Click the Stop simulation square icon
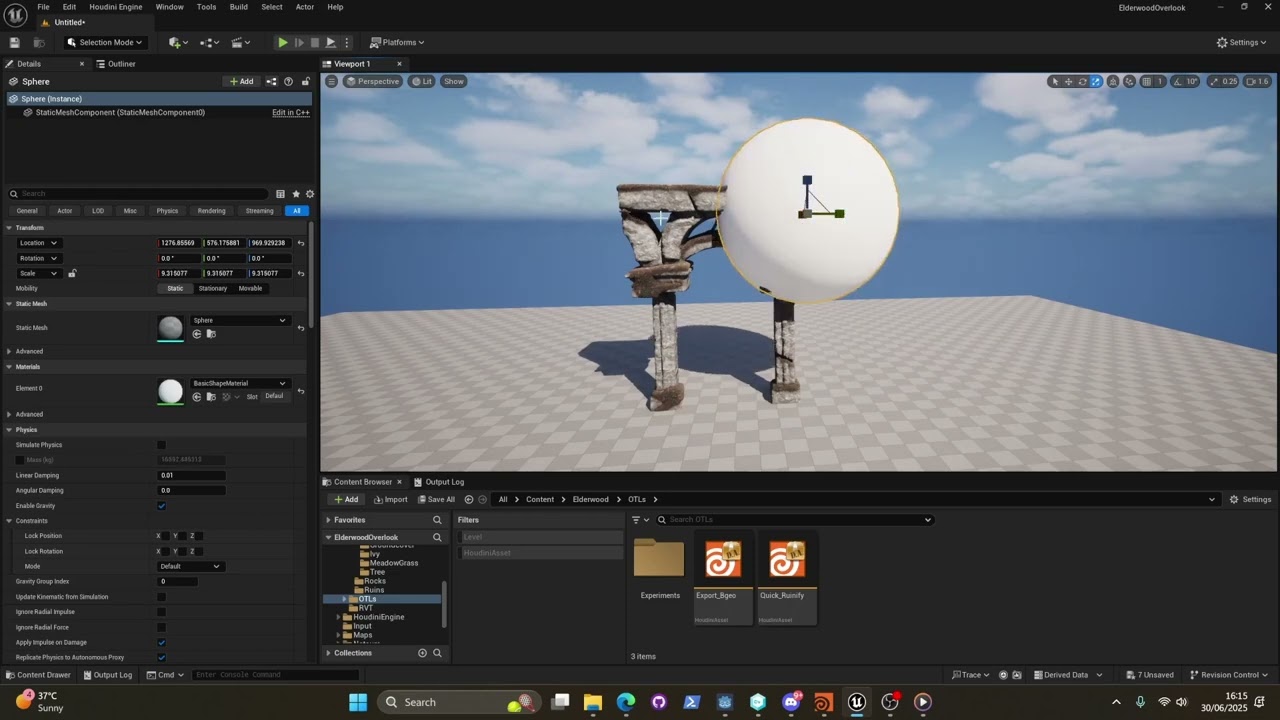The width and height of the screenshot is (1280, 720). pos(315,42)
